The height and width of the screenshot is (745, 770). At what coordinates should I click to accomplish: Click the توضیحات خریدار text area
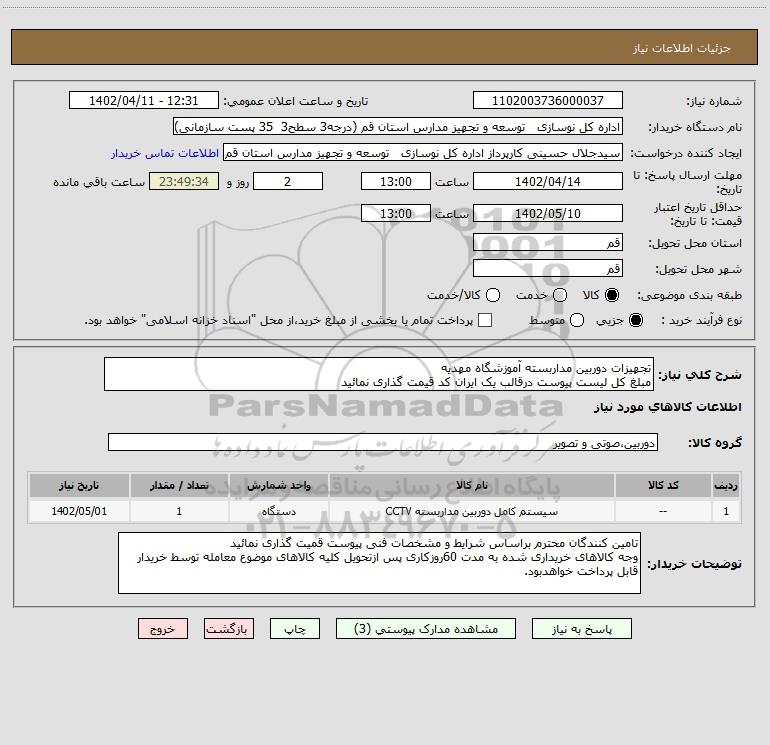click(x=379, y=563)
